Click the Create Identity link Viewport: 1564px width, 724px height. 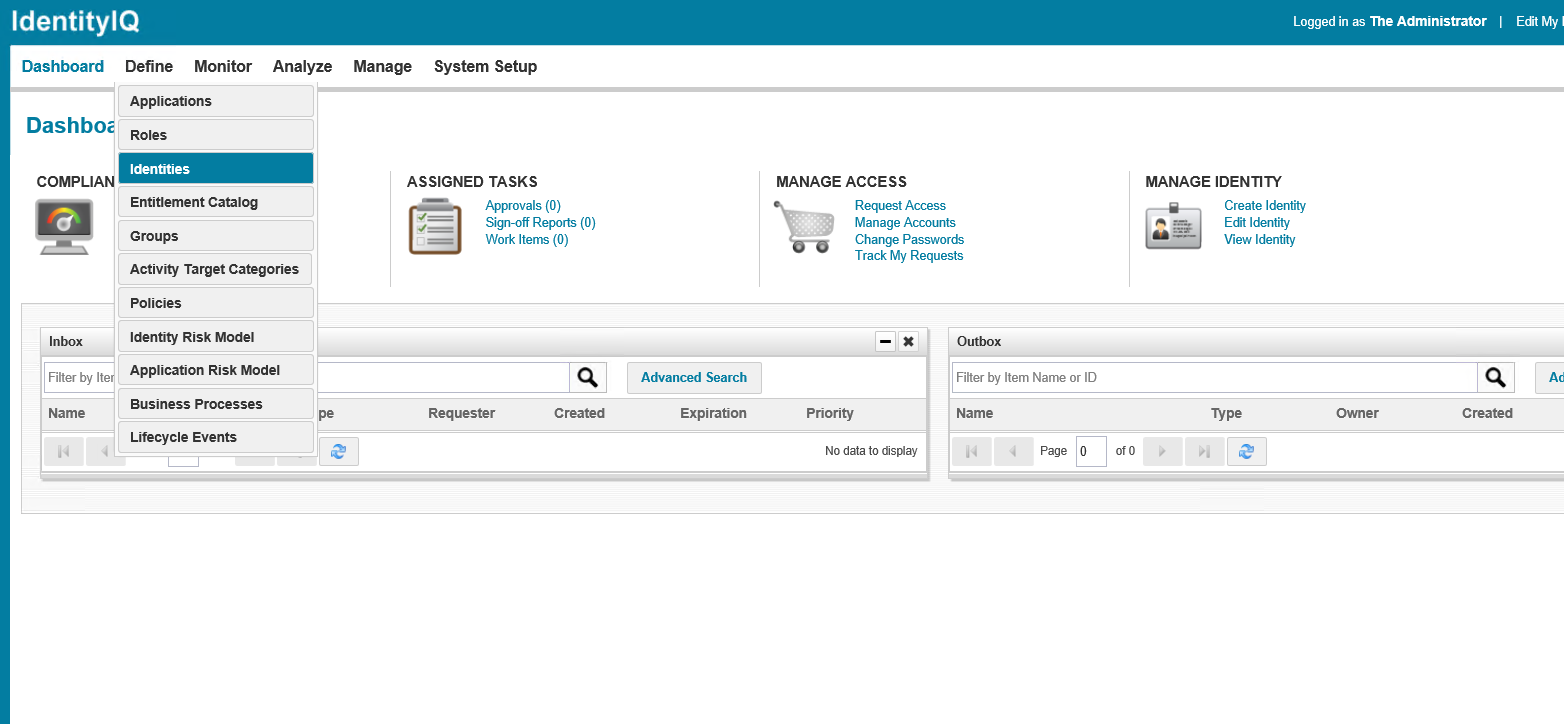[x=1265, y=206]
